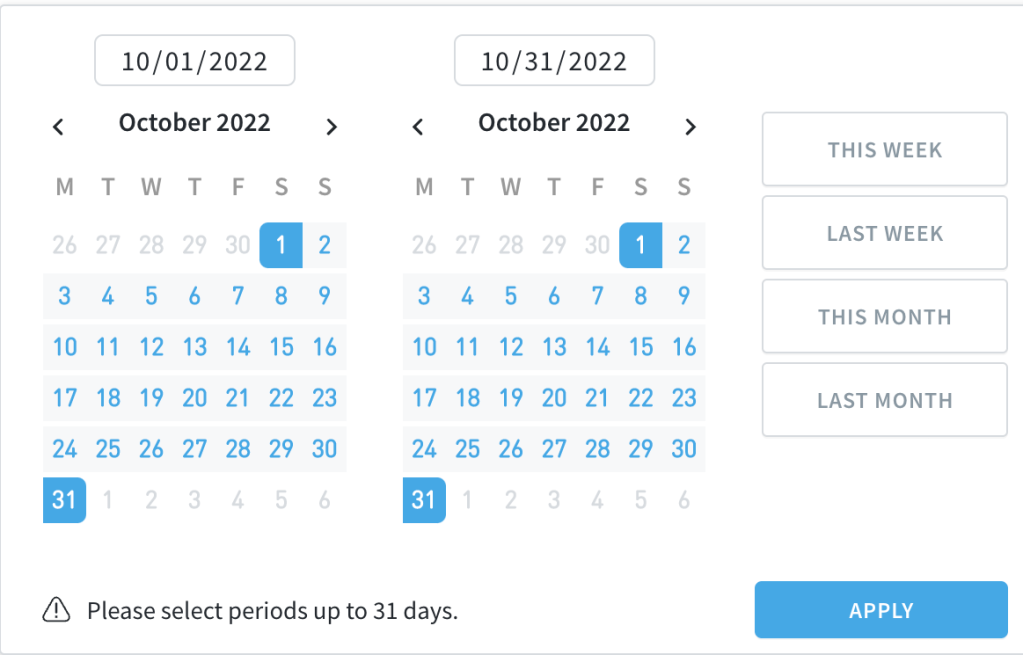Choose THIS MONTH preset
The image size is (1023, 655).
click(x=885, y=316)
